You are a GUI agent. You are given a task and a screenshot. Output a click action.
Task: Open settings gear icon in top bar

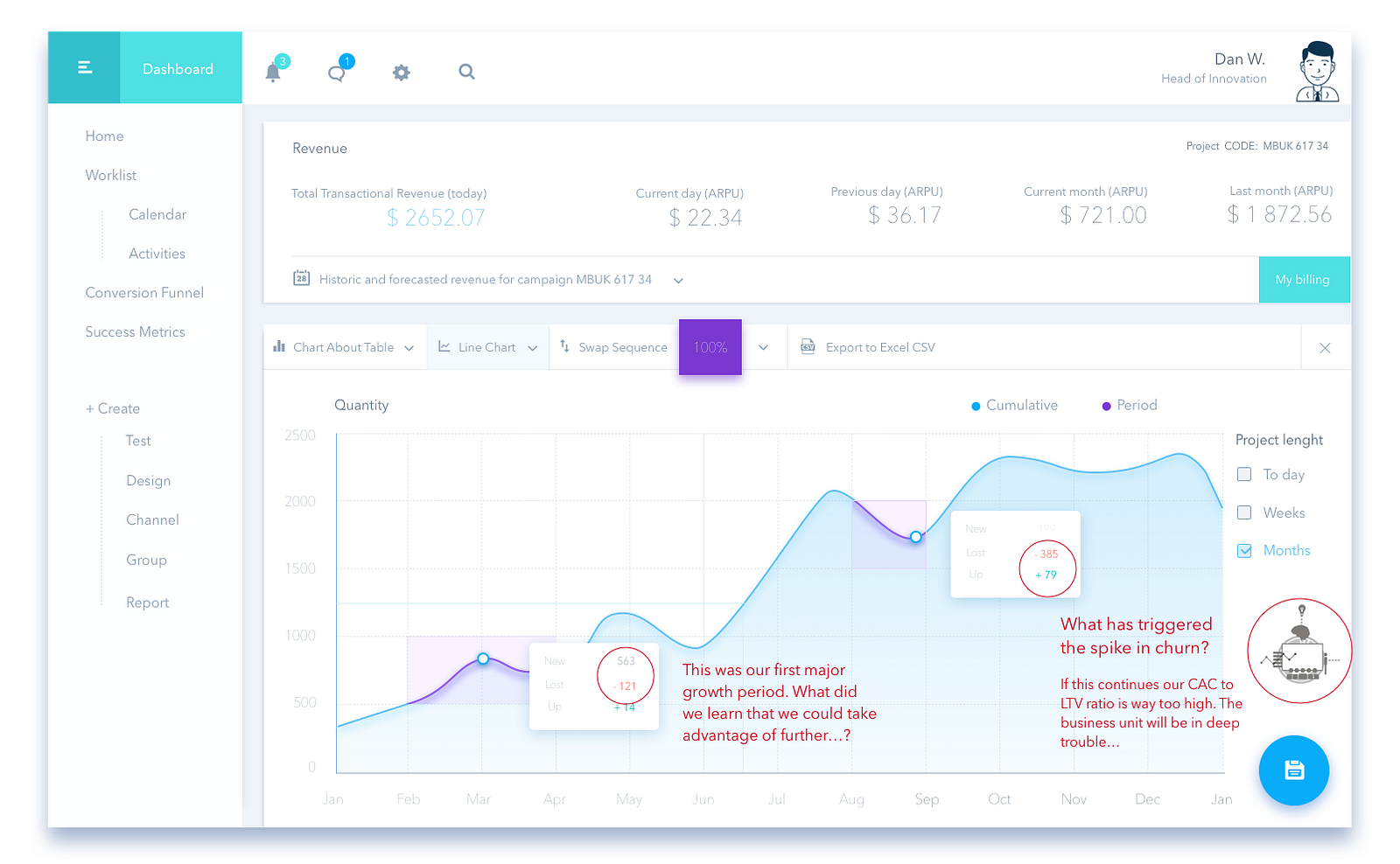pos(402,73)
